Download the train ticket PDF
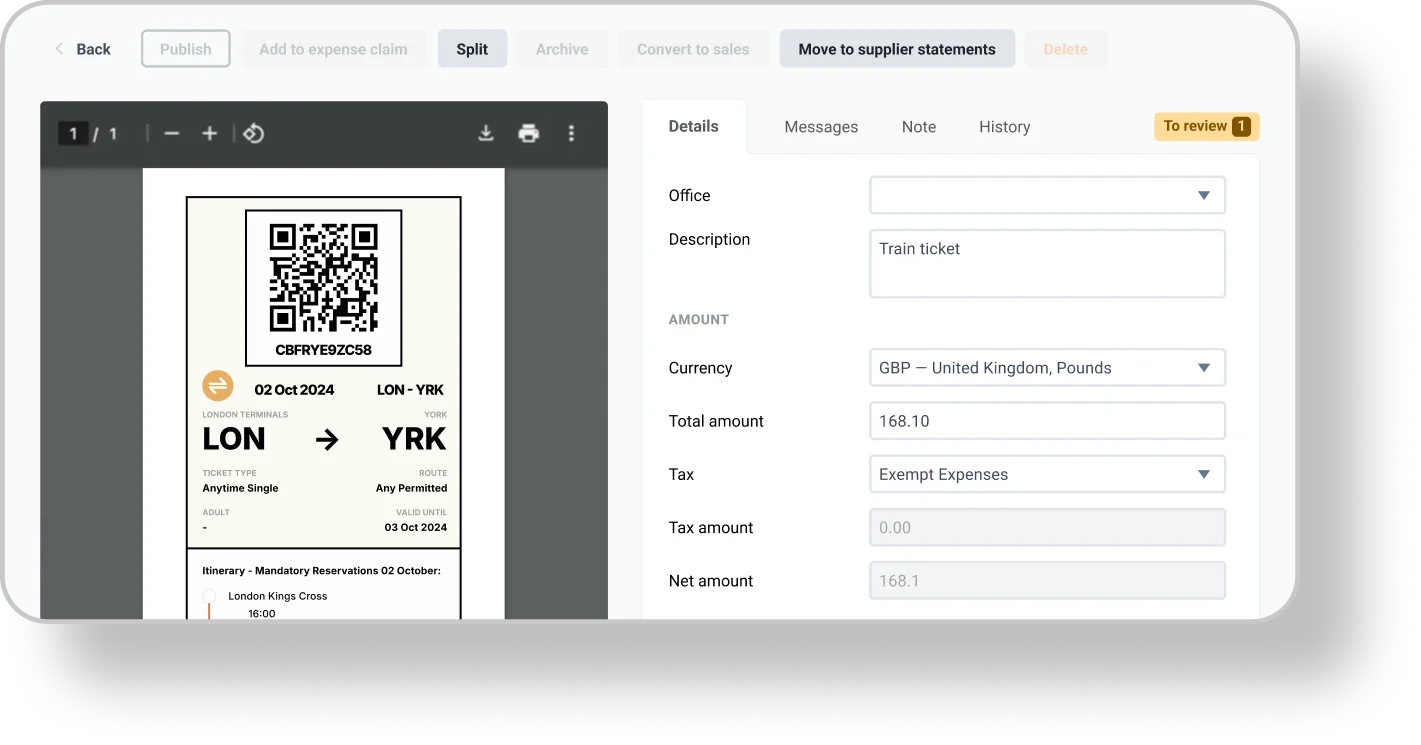 (x=486, y=134)
